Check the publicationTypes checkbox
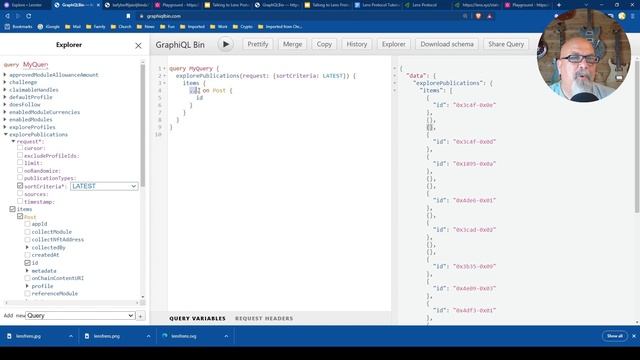The image size is (640, 360). coord(20,178)
